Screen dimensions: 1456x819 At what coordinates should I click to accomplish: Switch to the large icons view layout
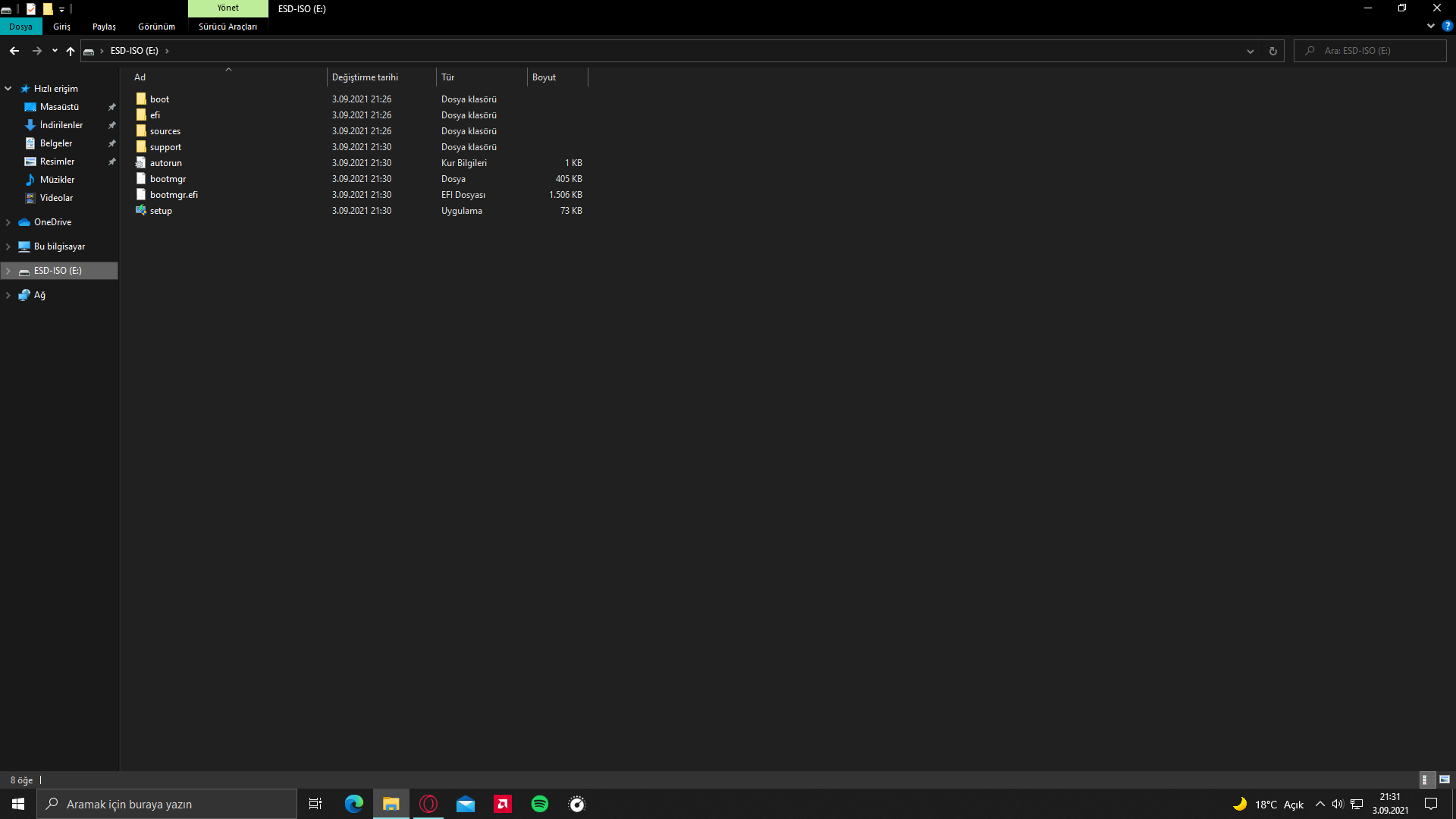click(x=1445, y=780)
